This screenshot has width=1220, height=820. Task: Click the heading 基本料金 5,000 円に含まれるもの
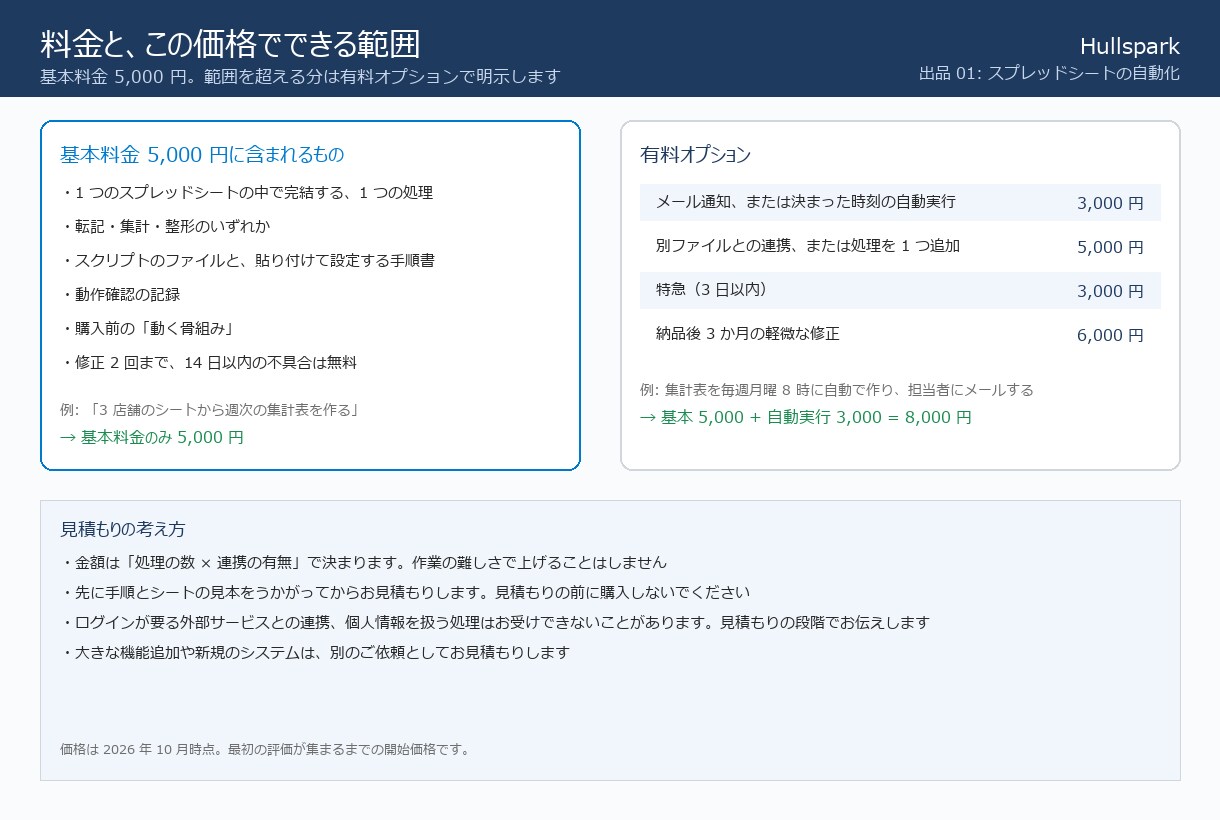202,154
